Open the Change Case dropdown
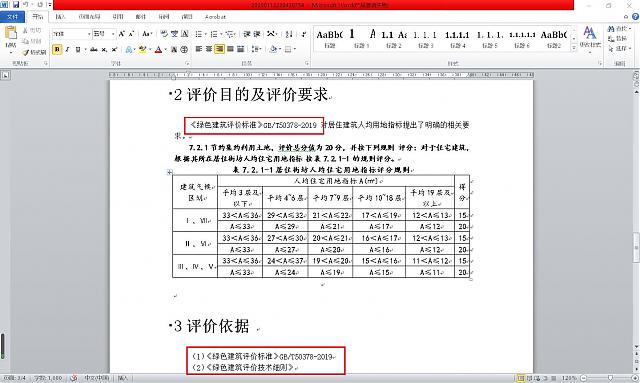 pyautogui.click(x=147, y=34)
